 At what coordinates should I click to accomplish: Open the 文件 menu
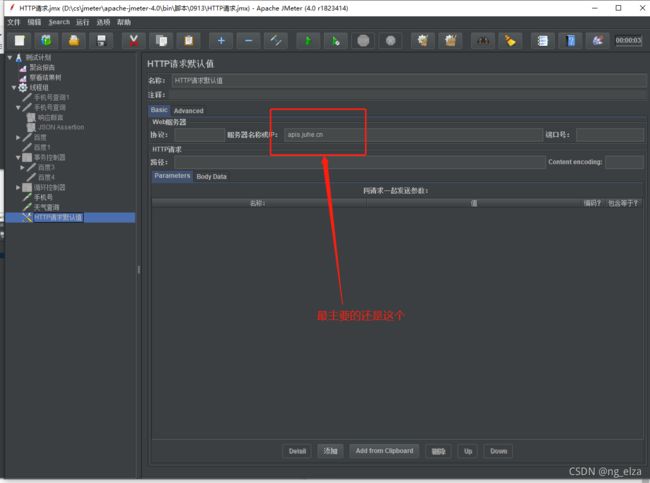coord(14,22)
